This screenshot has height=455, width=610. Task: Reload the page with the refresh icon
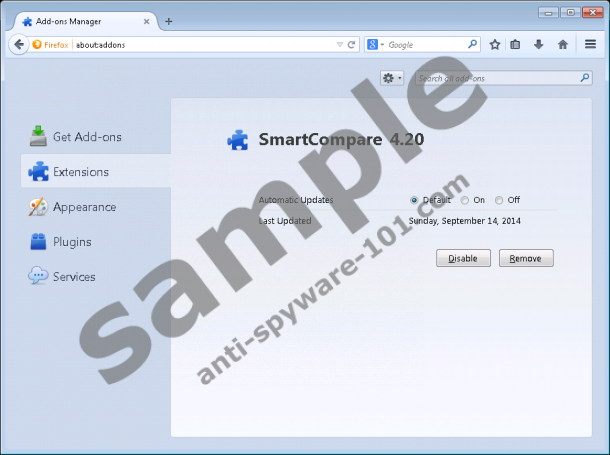pos(352,44)
